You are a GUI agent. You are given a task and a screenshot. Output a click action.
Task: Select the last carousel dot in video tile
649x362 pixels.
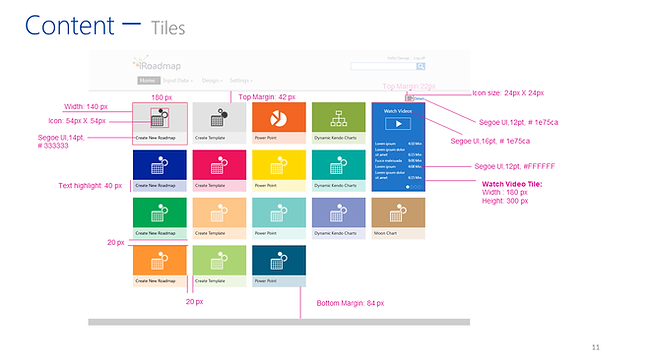419,187
